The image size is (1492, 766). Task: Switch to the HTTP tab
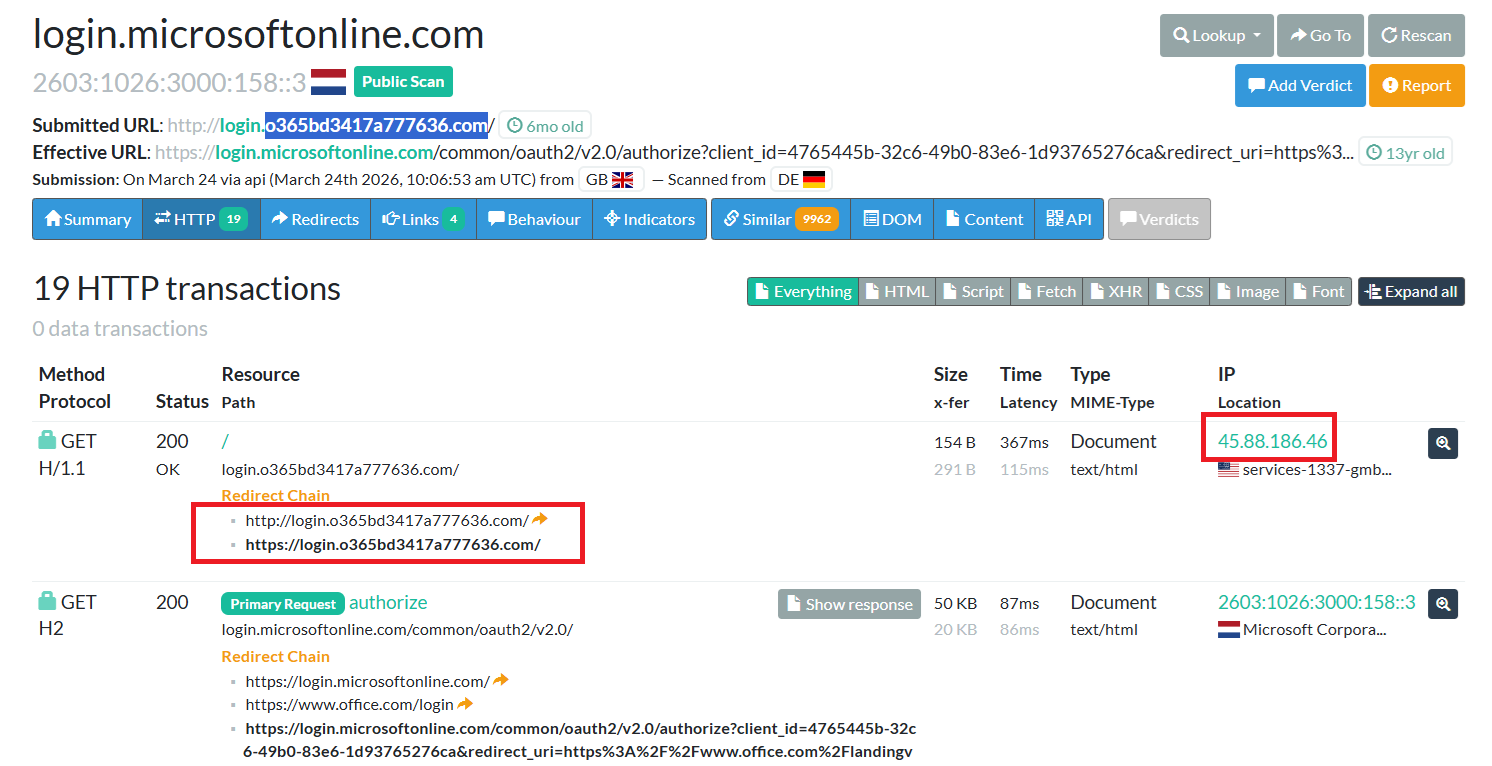coord(201,219)
